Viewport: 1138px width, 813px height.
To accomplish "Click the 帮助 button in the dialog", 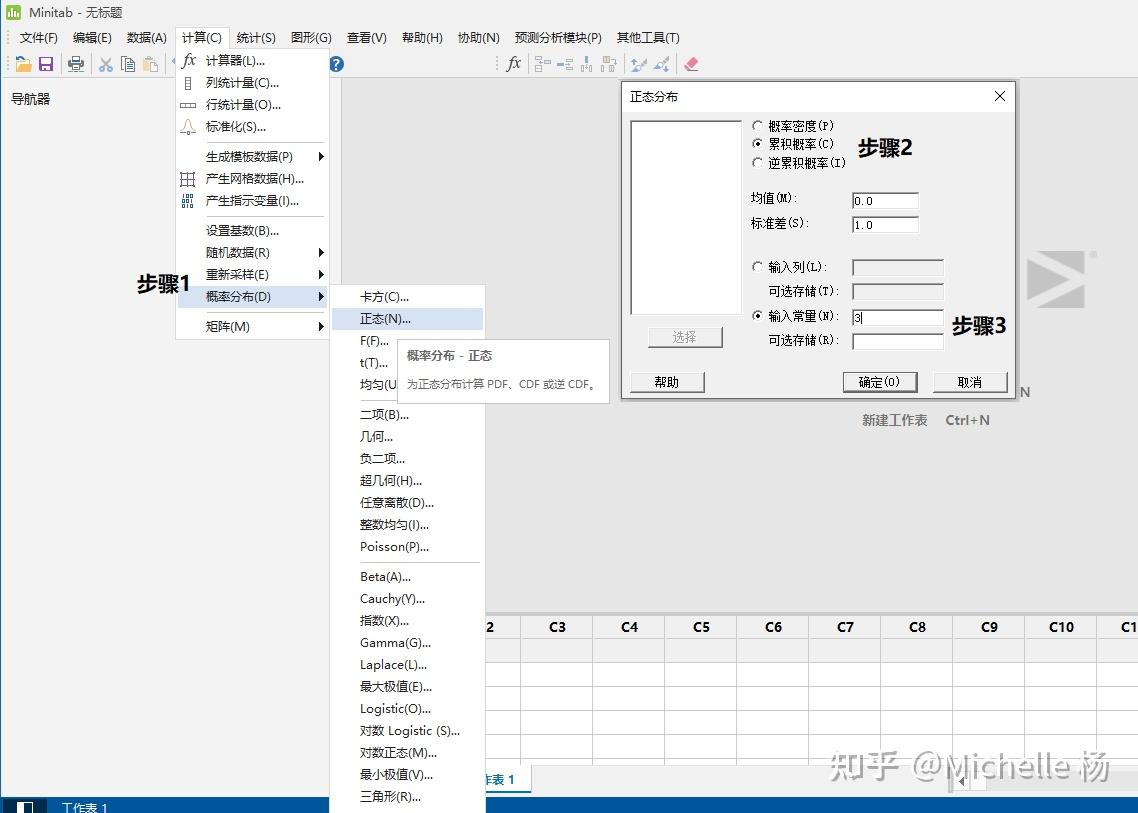I will 666,381.
